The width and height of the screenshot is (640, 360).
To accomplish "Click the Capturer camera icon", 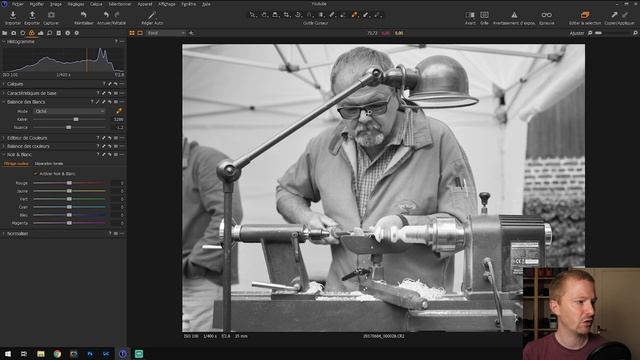I will (51, 15).
